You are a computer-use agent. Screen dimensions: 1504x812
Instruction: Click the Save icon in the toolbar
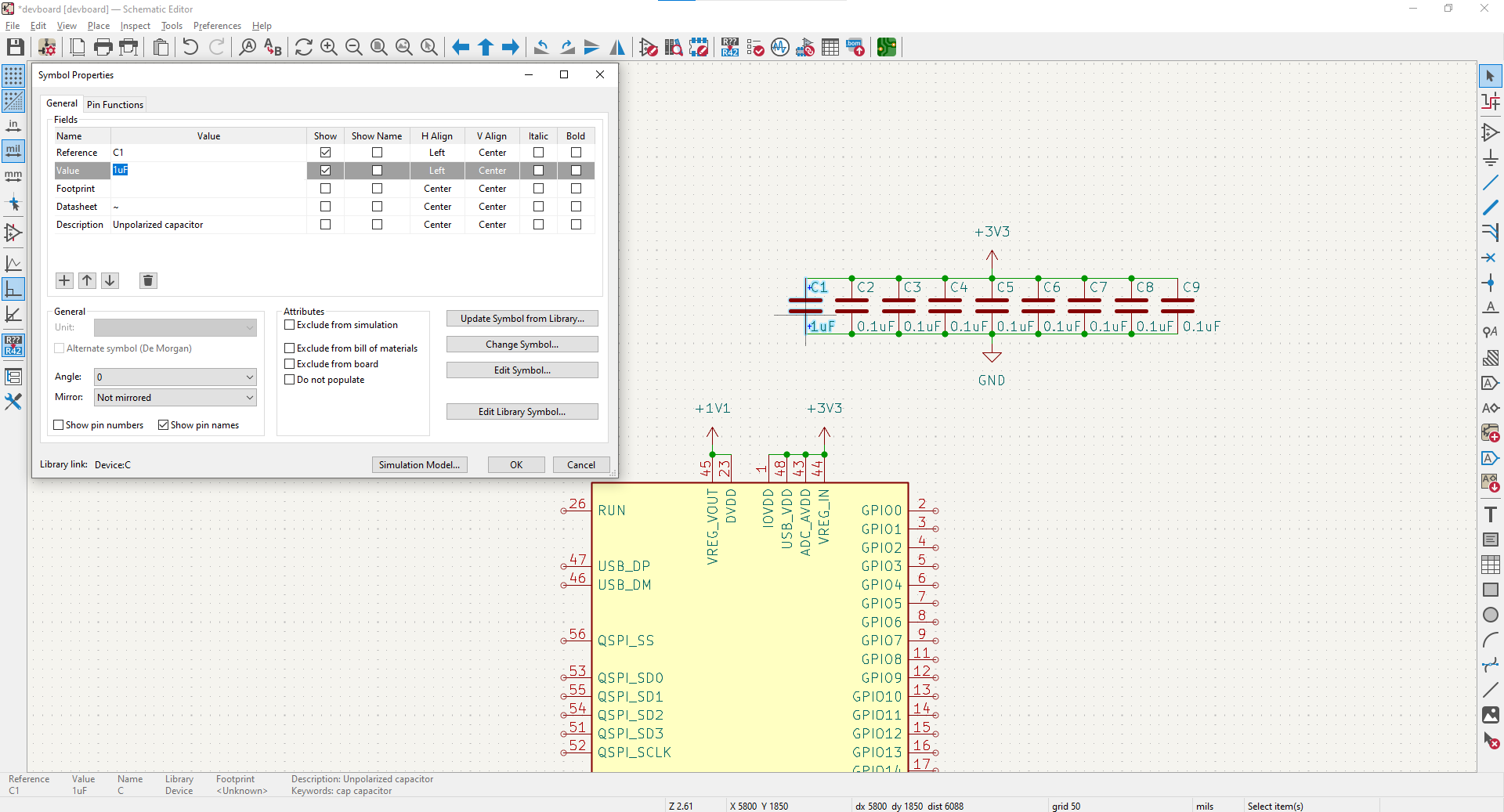pos(15,47)
